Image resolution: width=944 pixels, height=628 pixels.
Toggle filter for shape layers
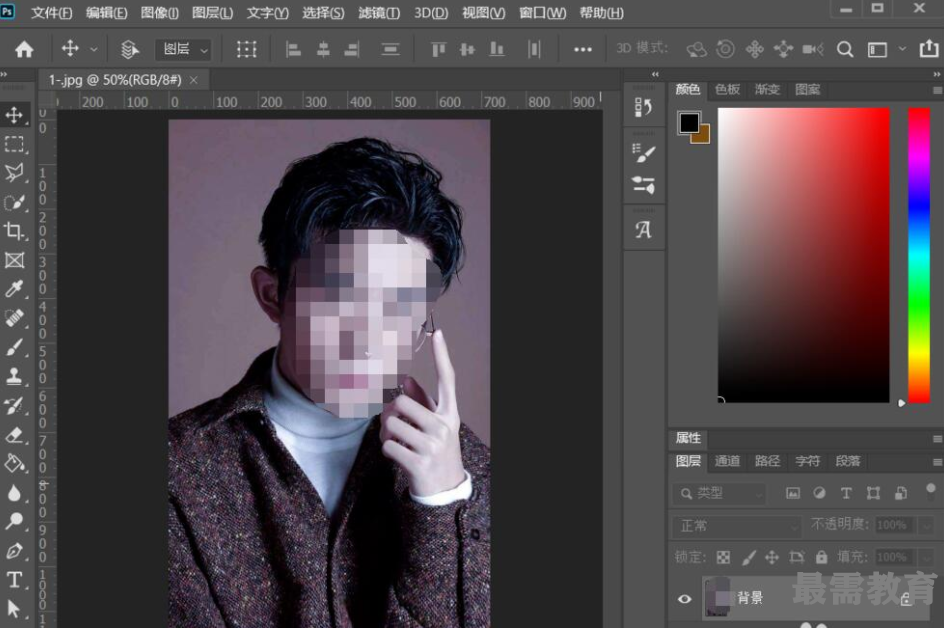(x=873, y=493)
